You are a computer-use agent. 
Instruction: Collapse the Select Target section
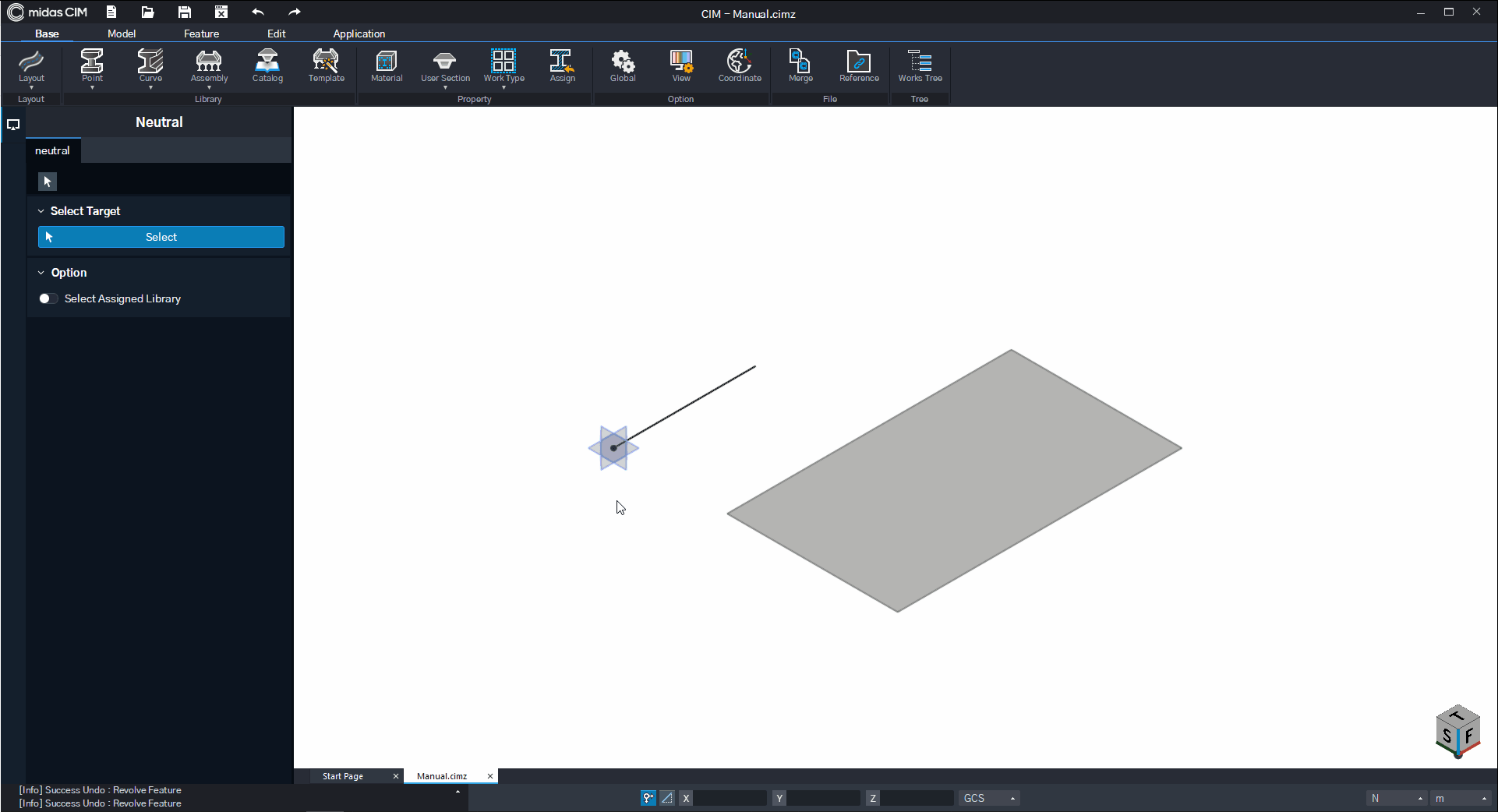41,211
